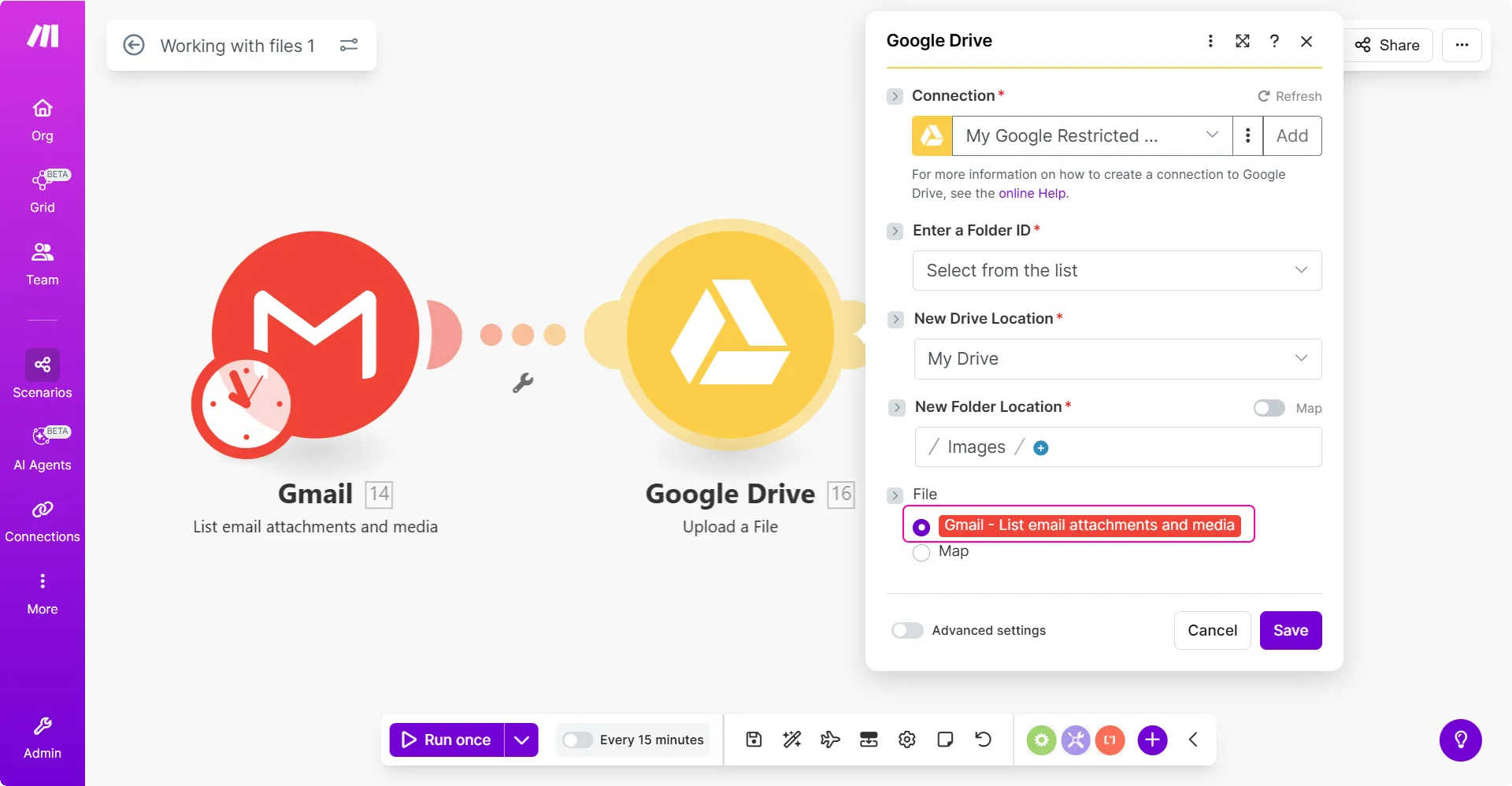Click the wrench route settings icon
The image size is (1512, 786).
click(x=523, y=383)
